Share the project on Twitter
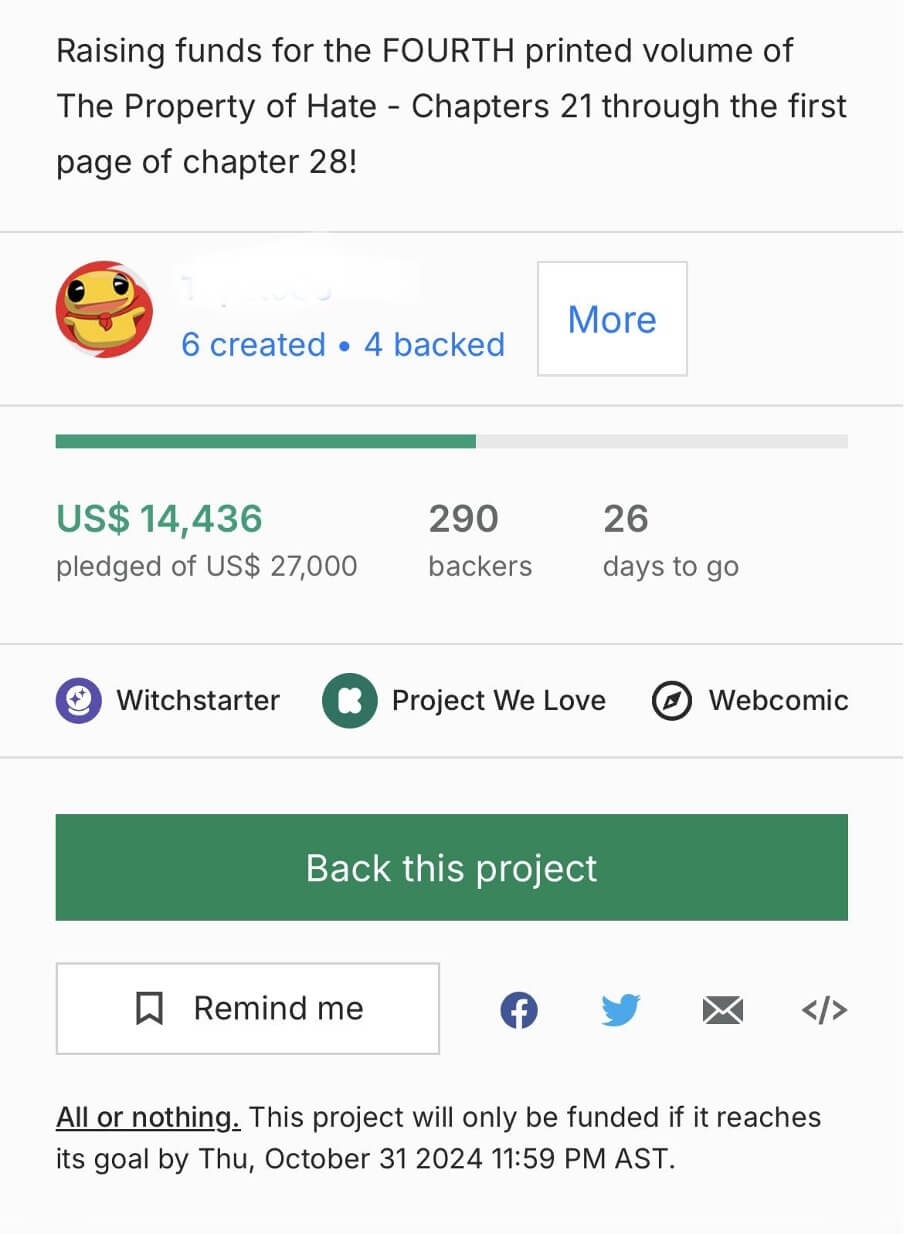The image size is (904, 1234). click(621, 1010)
